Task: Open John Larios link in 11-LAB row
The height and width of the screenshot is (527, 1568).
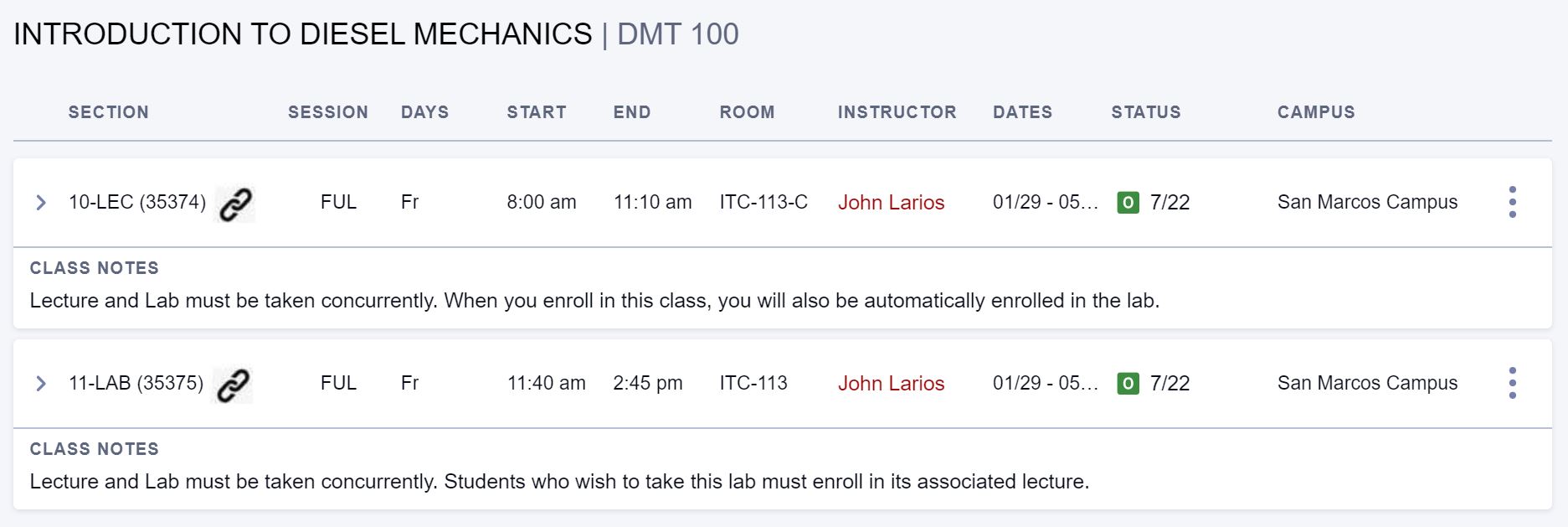Action: pyautogui.click(x=891, y=383)
